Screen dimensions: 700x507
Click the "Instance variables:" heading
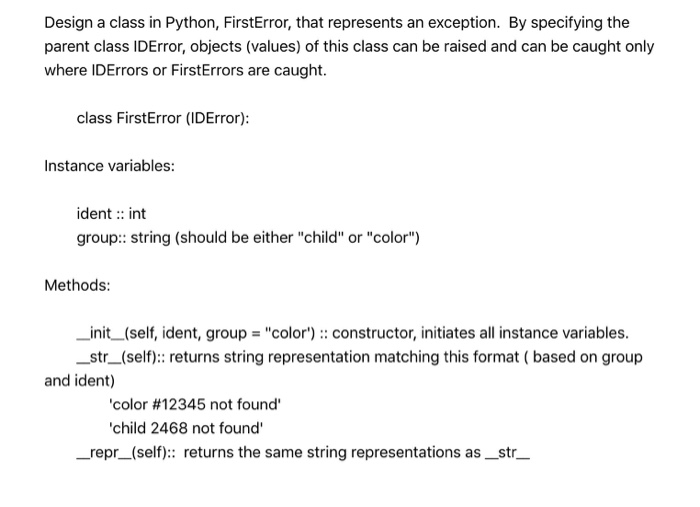(110, 166)
